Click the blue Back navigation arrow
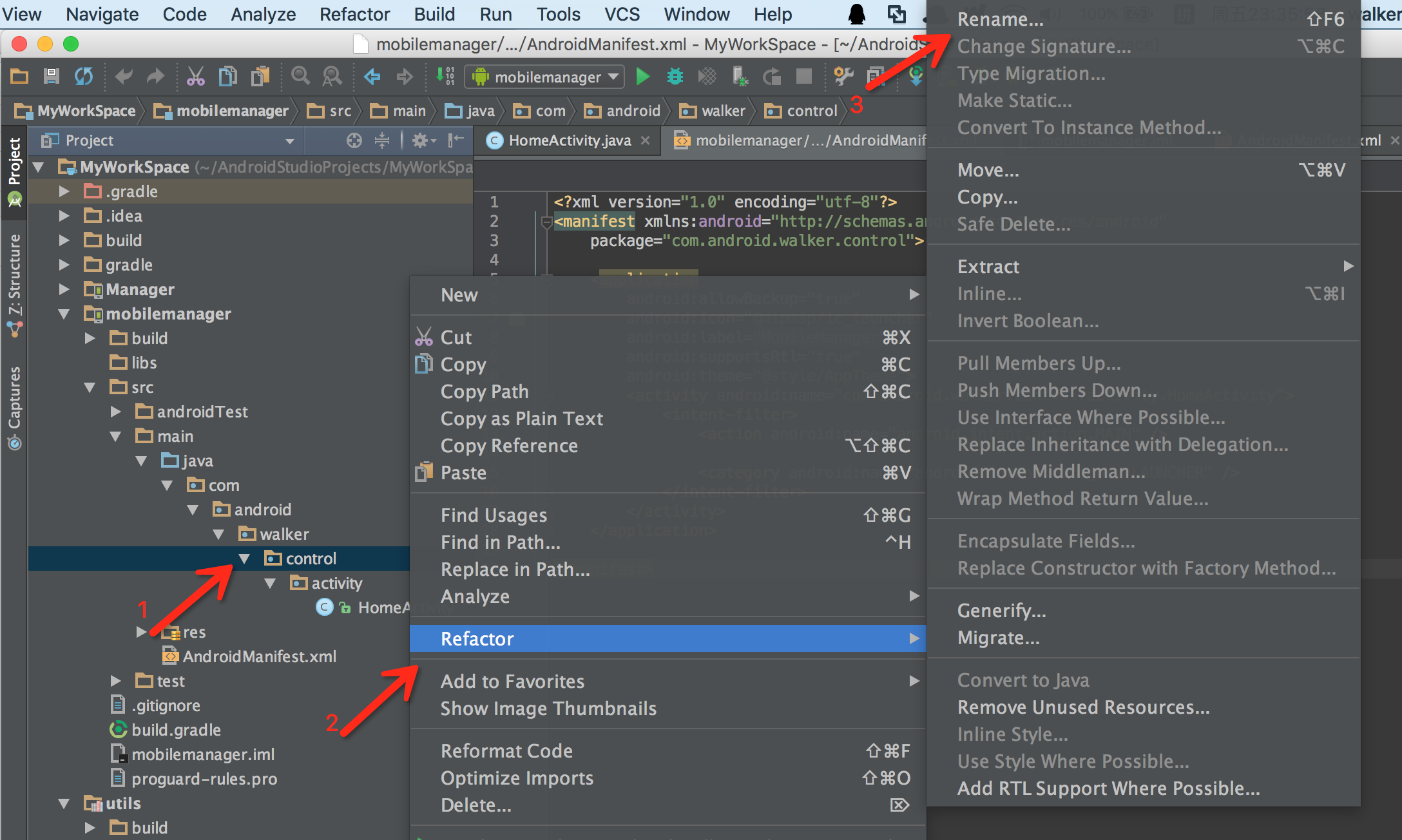 pos(372,77)
